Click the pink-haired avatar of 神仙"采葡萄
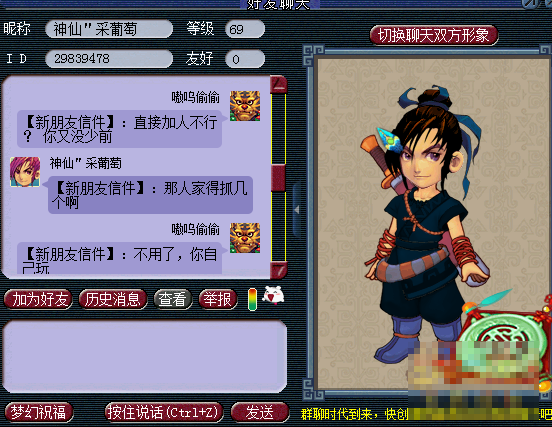The width and height of the screenshot is (552, 427). point(25,172)
